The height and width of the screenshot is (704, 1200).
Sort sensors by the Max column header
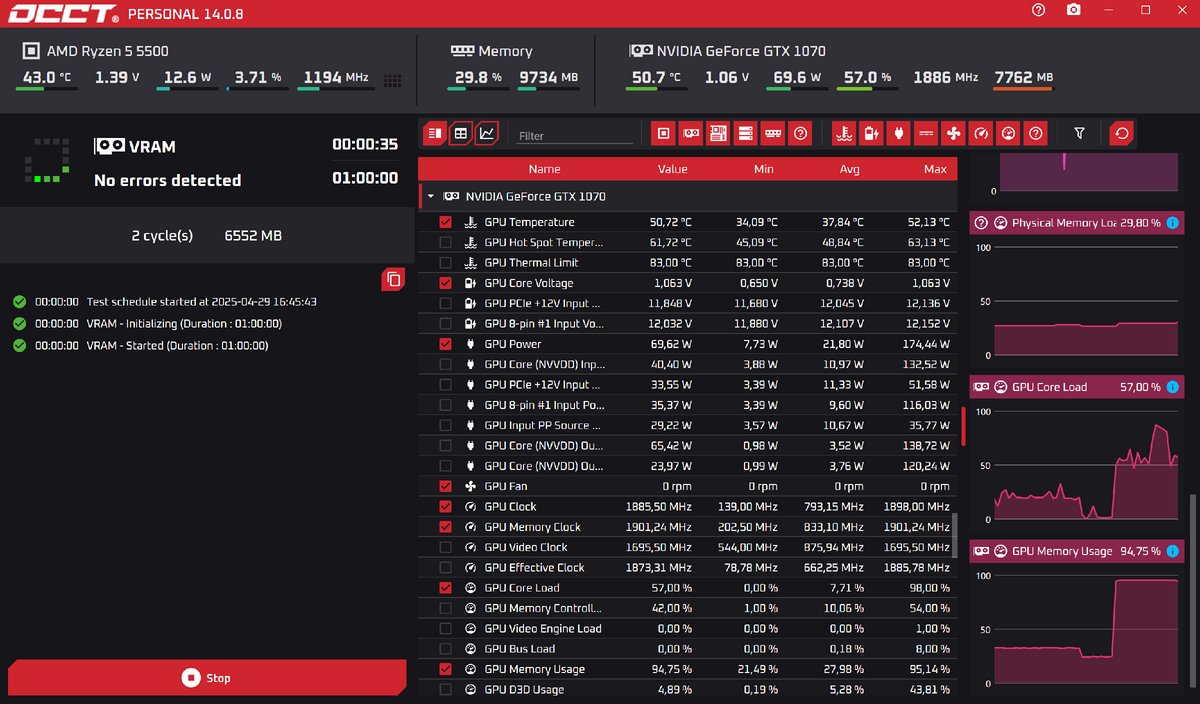point(935,169)
